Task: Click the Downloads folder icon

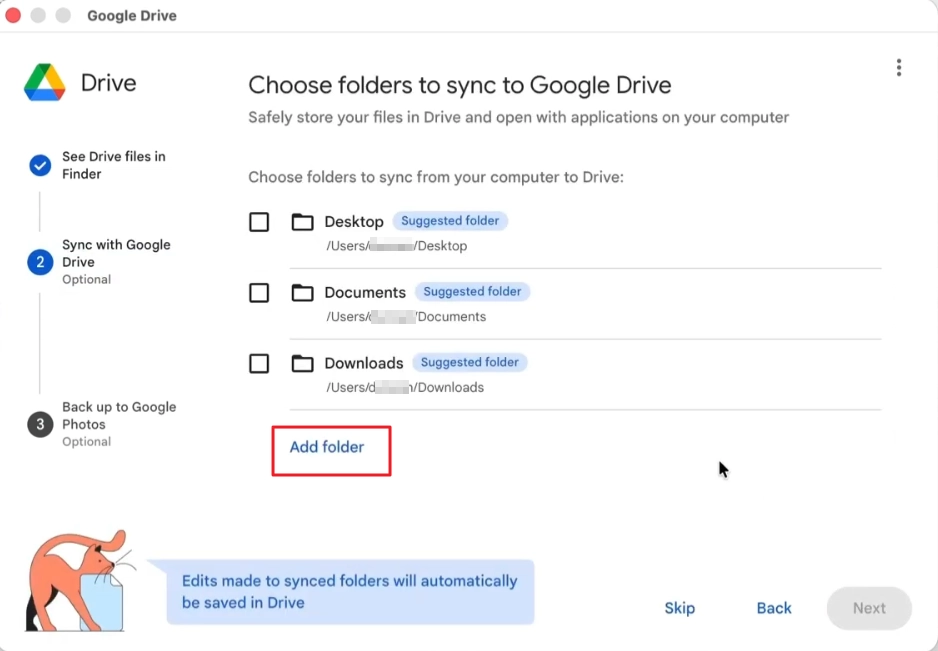Action: click(302, 363)
